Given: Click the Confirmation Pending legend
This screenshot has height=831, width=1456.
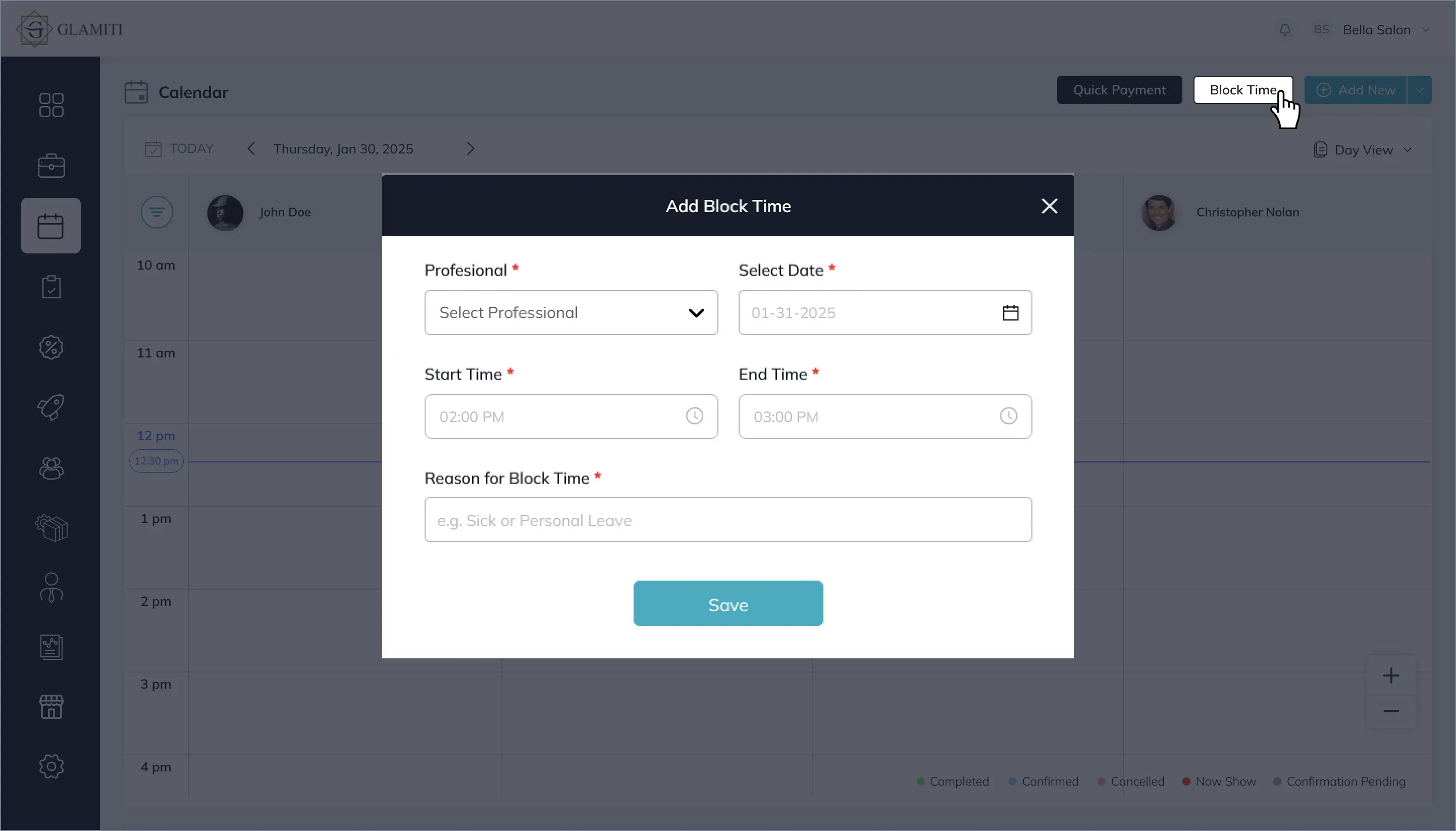Looking at the screenshot, I should coord(1339,782).
